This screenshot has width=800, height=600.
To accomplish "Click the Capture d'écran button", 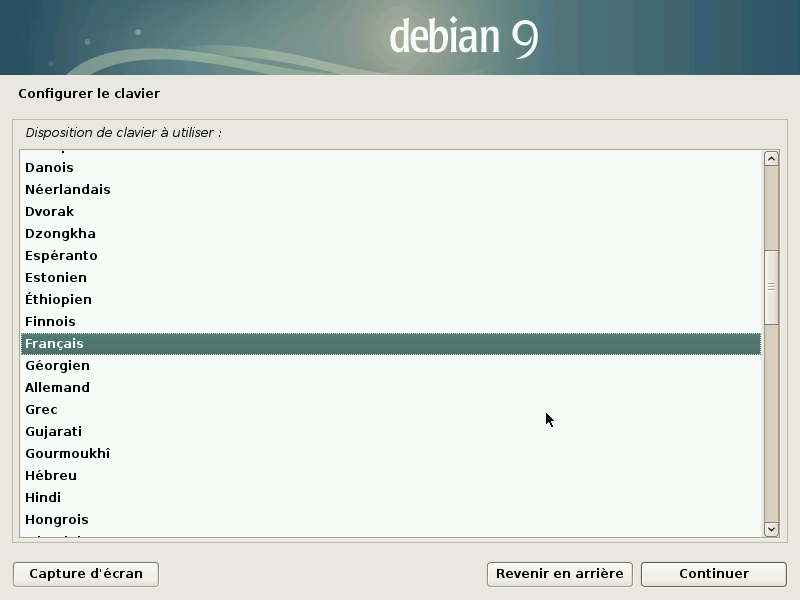I will 85,574.
